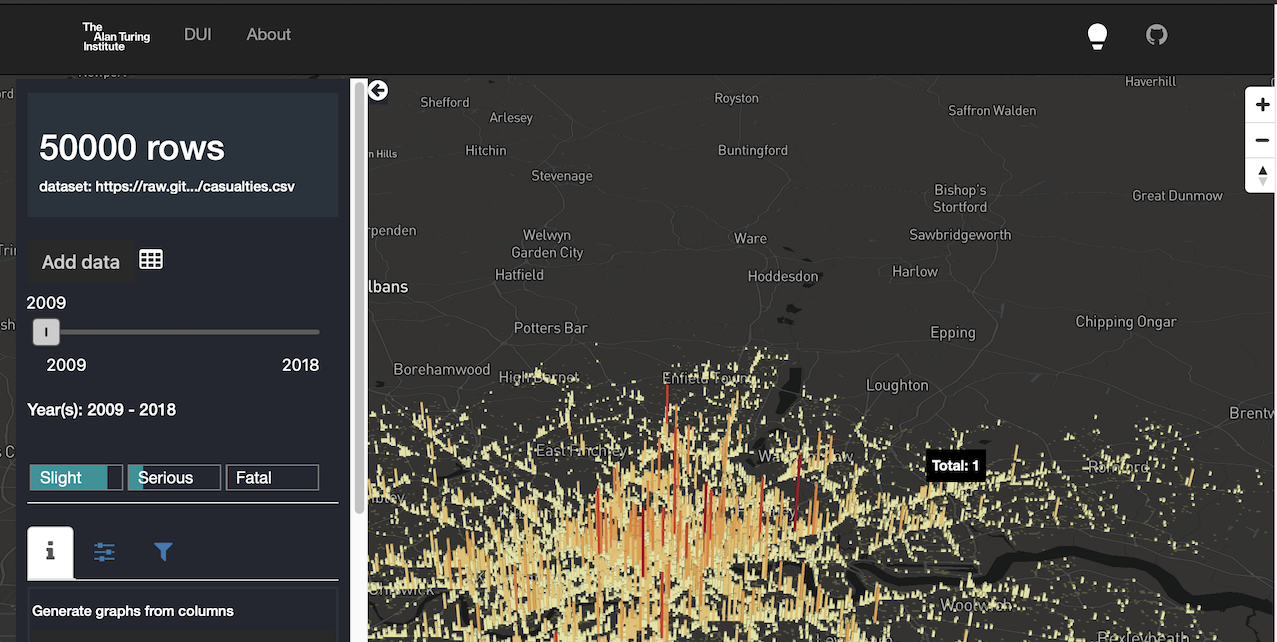Open the GitHub repository icon
This screenshot has width=1277, height=642.
[x=1156, y=35]
